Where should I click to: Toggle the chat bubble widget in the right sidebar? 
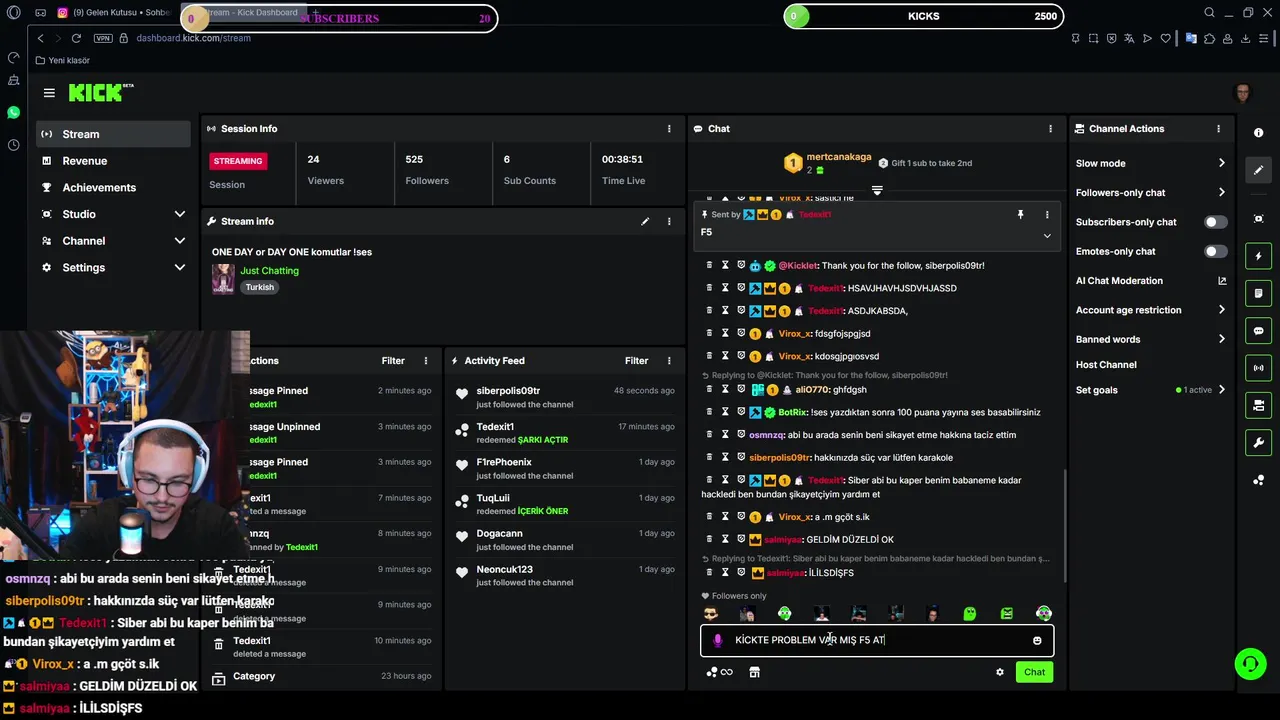pyautogui.click(x=1258, y=331)
